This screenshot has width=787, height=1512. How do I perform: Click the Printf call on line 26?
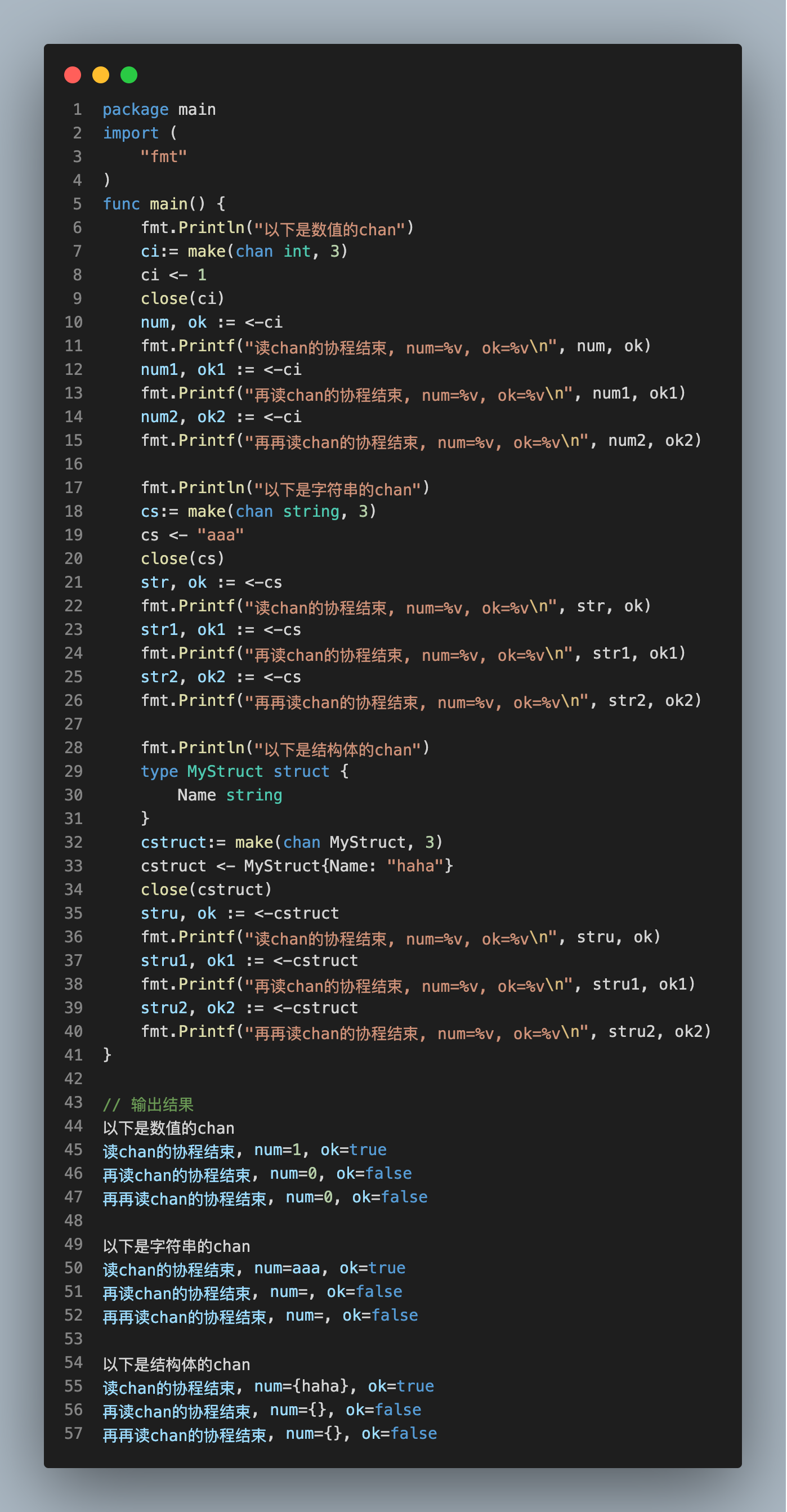pos(422,701)
